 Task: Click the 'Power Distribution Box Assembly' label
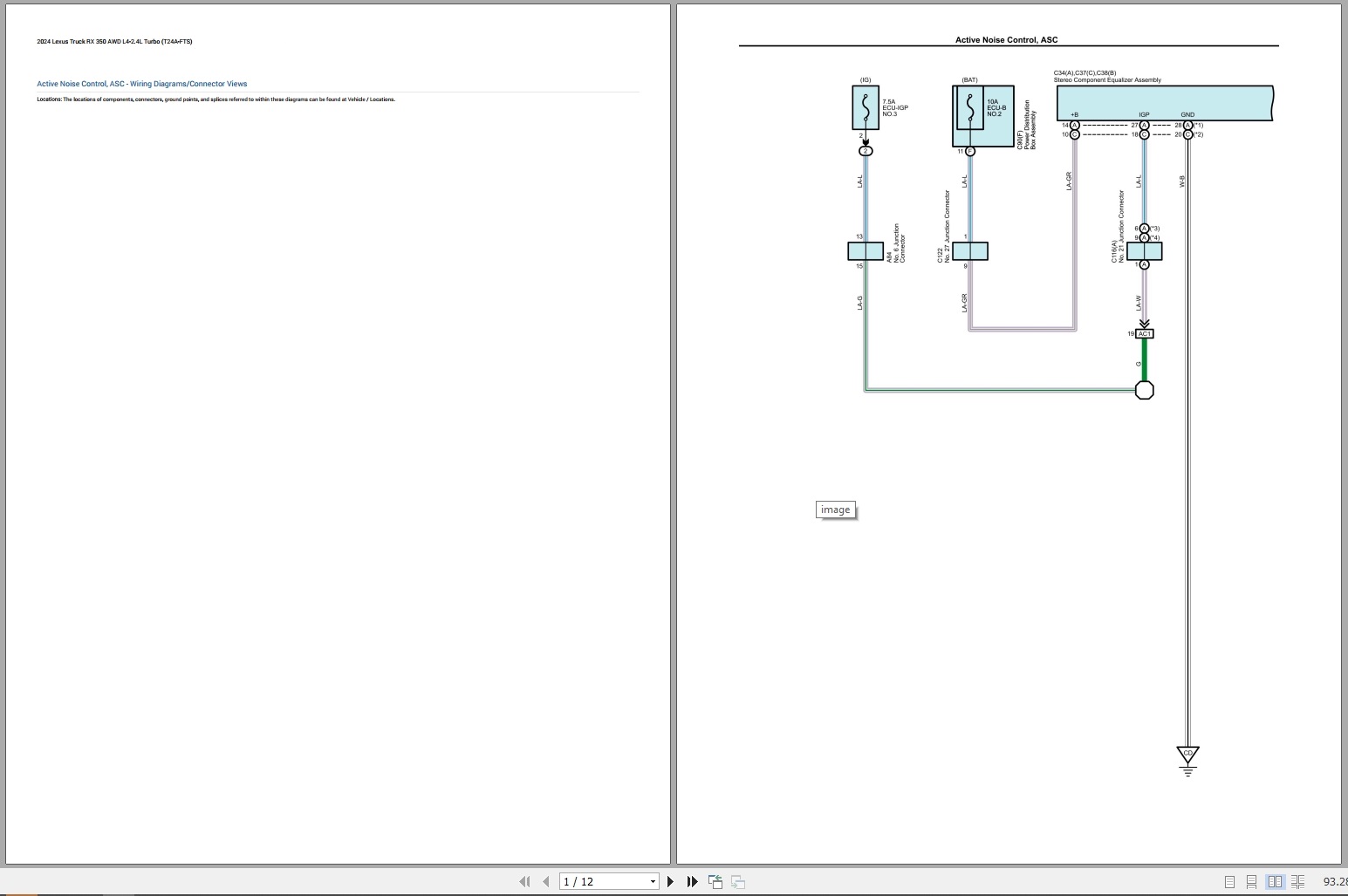click(1030, 124)
